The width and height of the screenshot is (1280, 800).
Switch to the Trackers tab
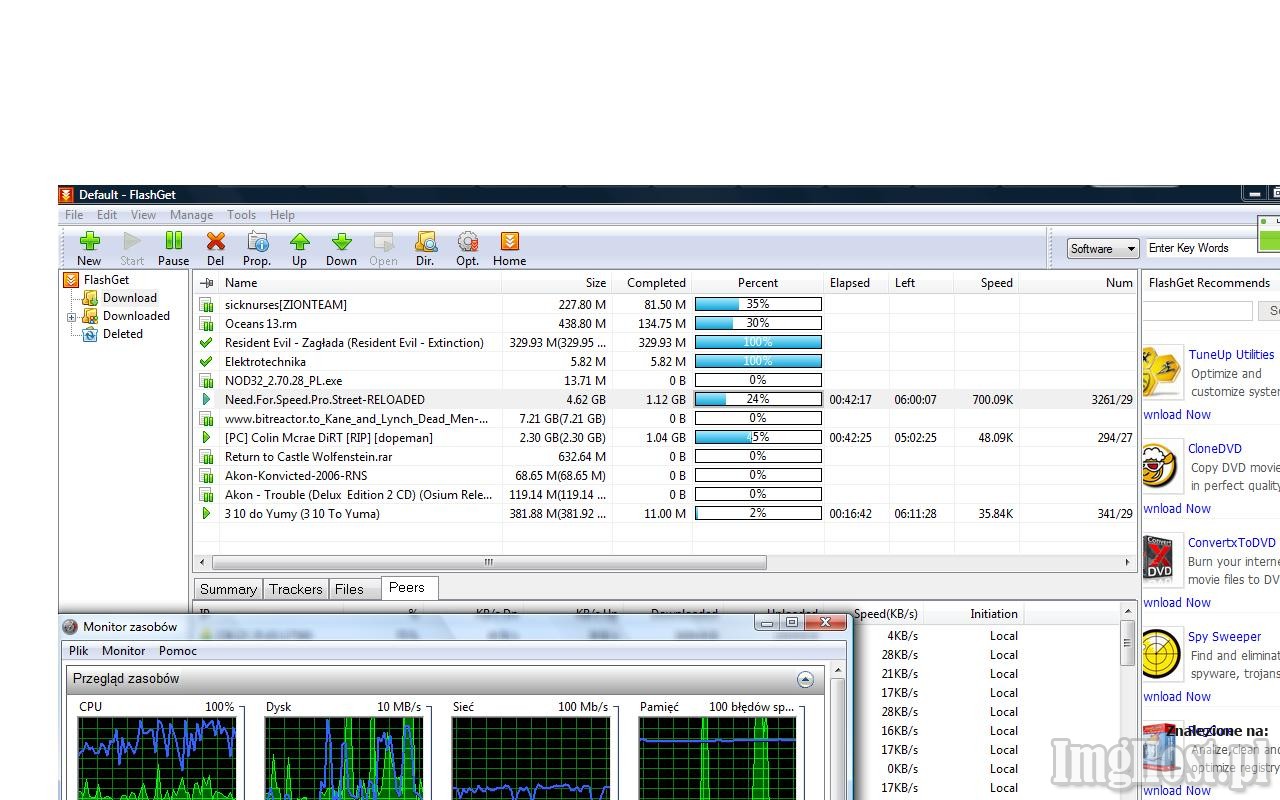point(295,589)
